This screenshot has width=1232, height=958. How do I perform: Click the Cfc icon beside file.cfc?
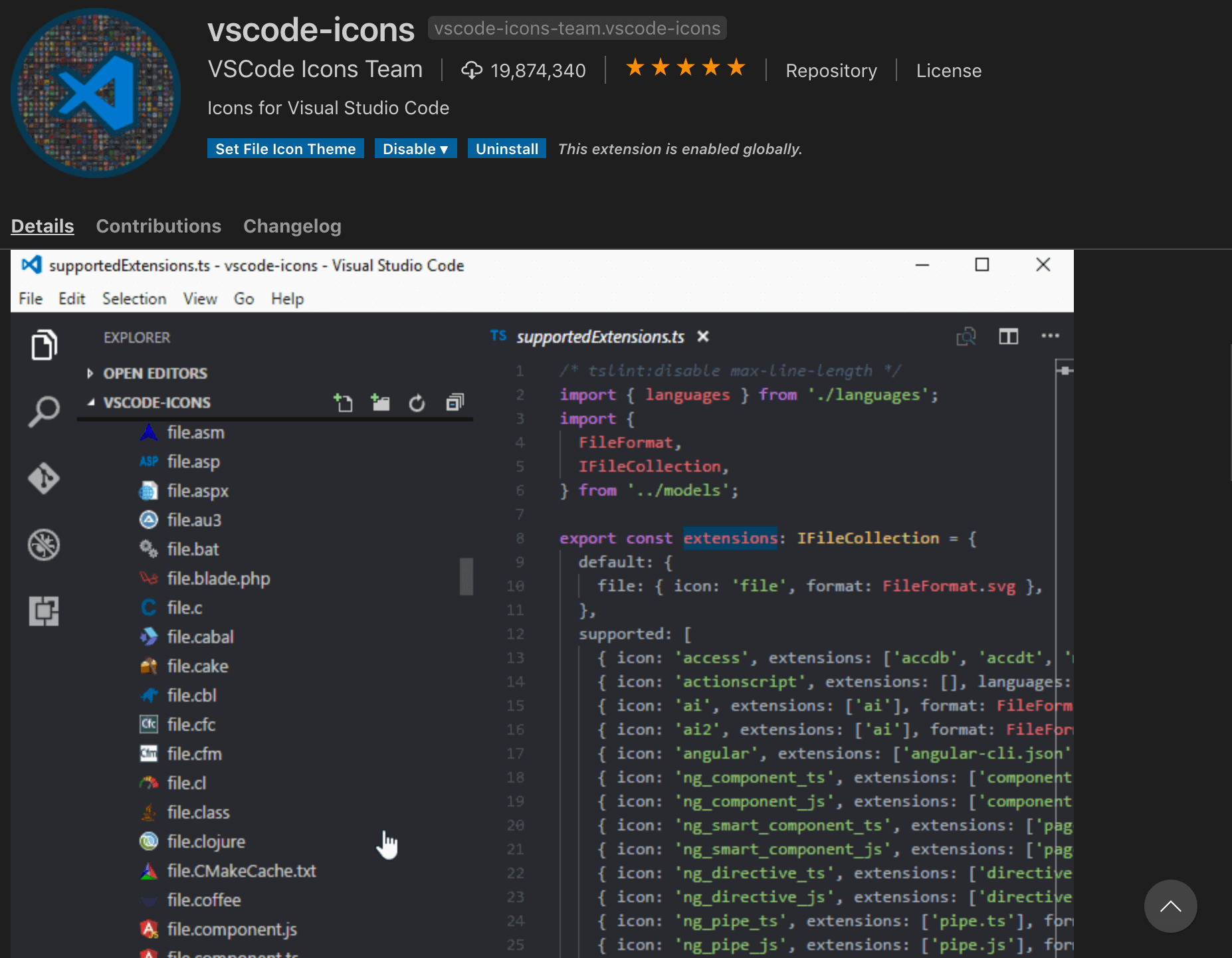pyautogui.click(x=149, y=724)
